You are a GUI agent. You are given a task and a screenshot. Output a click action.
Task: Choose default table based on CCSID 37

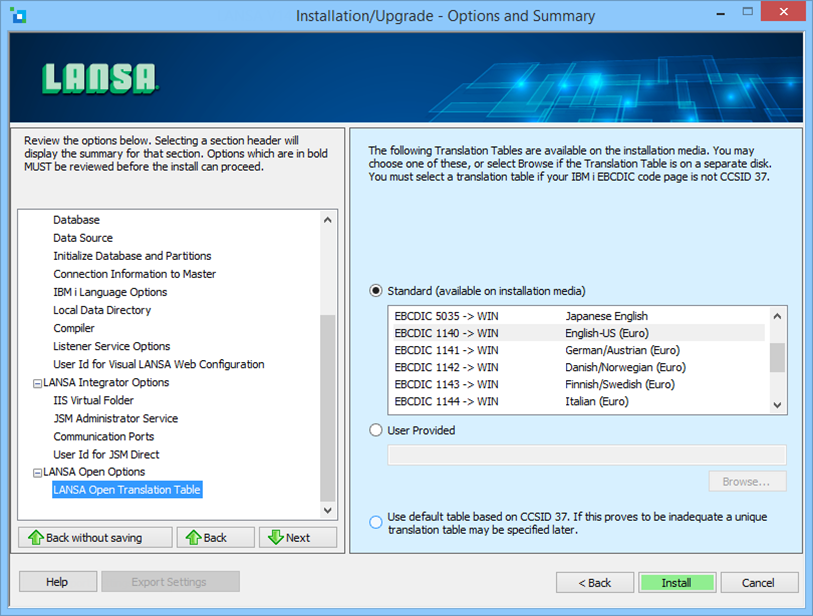pyautogui.click(x=376, y=522)
